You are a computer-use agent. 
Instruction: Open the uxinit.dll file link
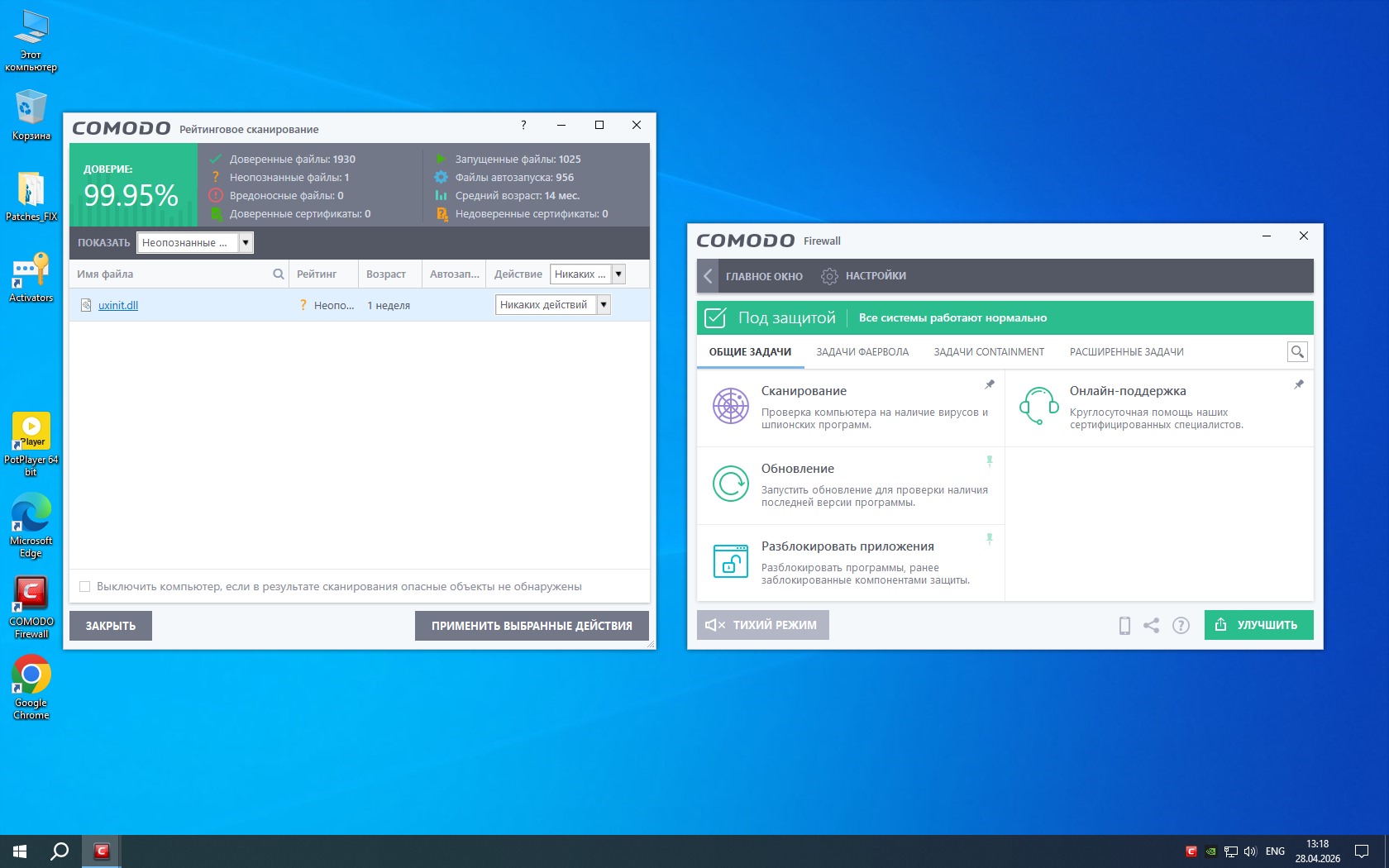click(x=118, y=305)
